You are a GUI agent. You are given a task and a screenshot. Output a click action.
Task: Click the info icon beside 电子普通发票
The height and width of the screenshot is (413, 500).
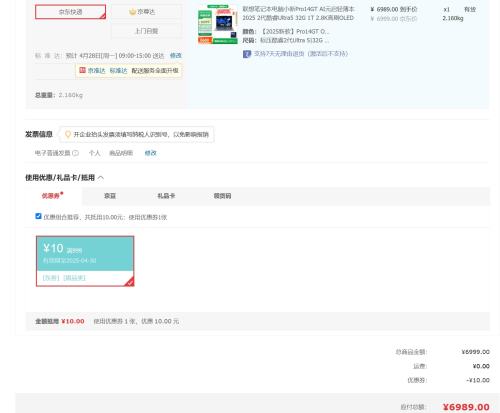tap(76, 153)
